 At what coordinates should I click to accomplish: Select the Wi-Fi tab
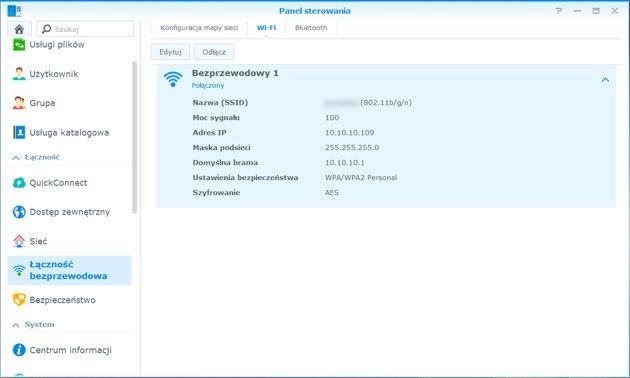266,28
